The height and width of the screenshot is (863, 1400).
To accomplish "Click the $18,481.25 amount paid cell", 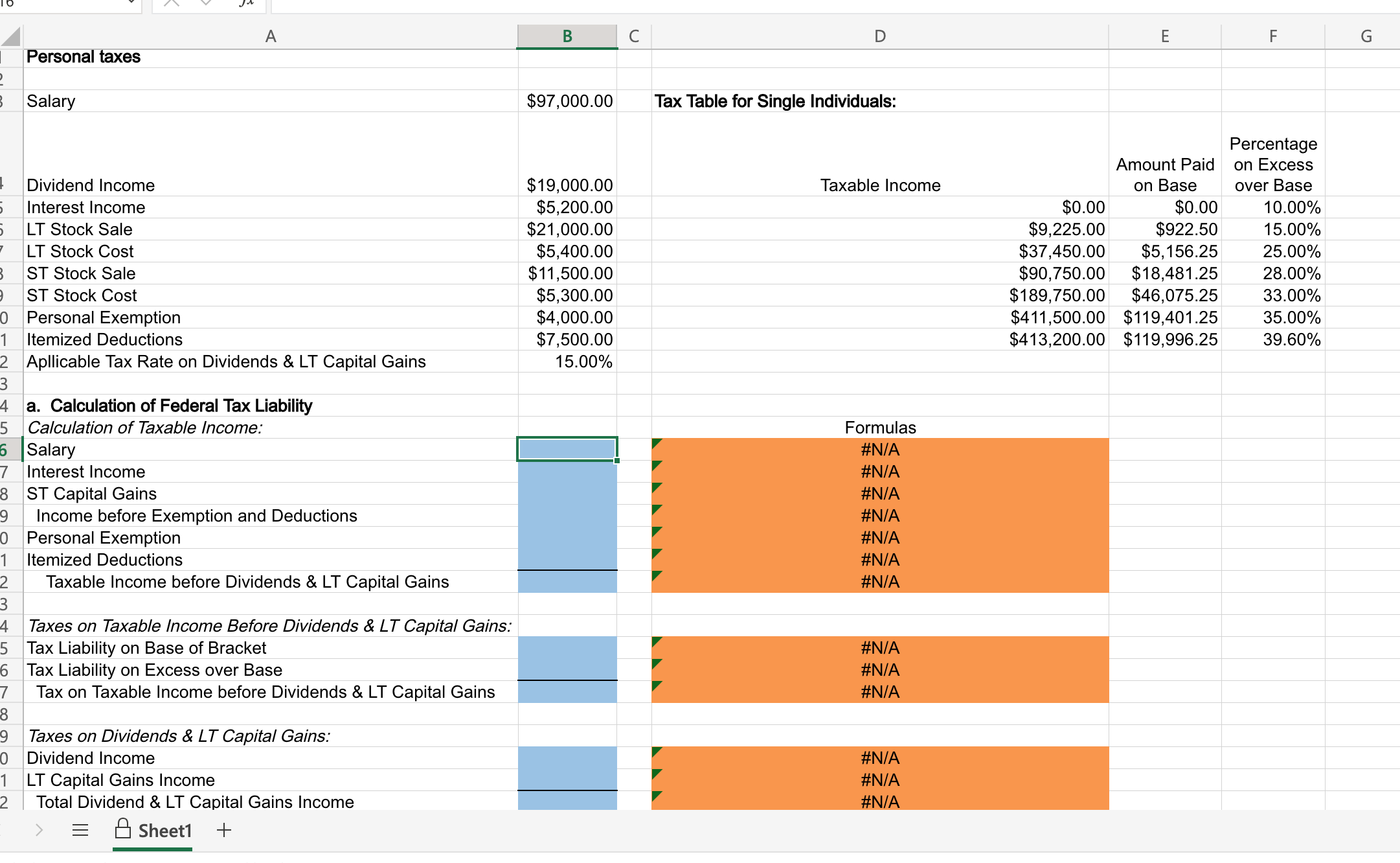I will (x=1165, y=273).
